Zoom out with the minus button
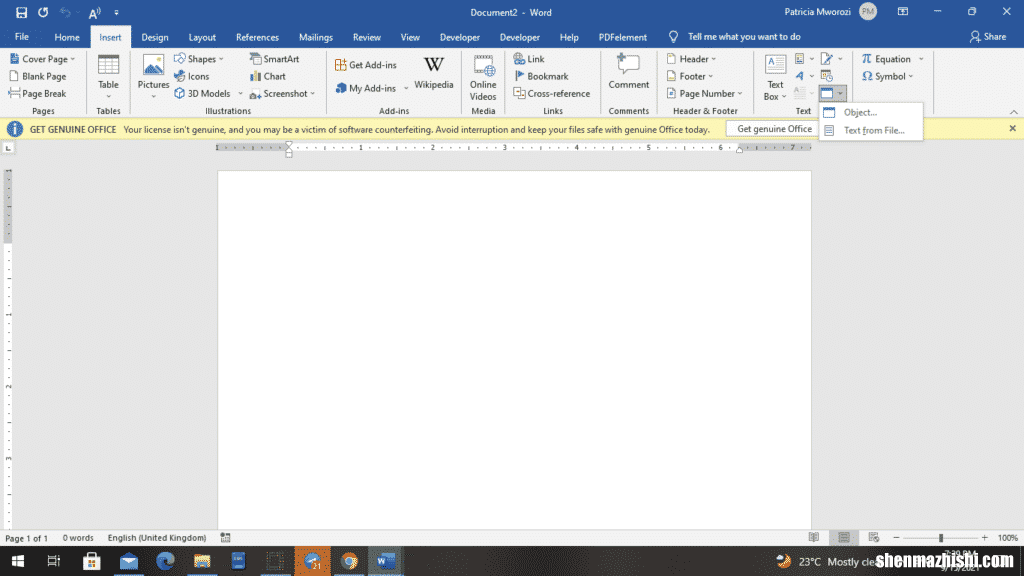Screen dimensions: 1024x576 point(896,537)
